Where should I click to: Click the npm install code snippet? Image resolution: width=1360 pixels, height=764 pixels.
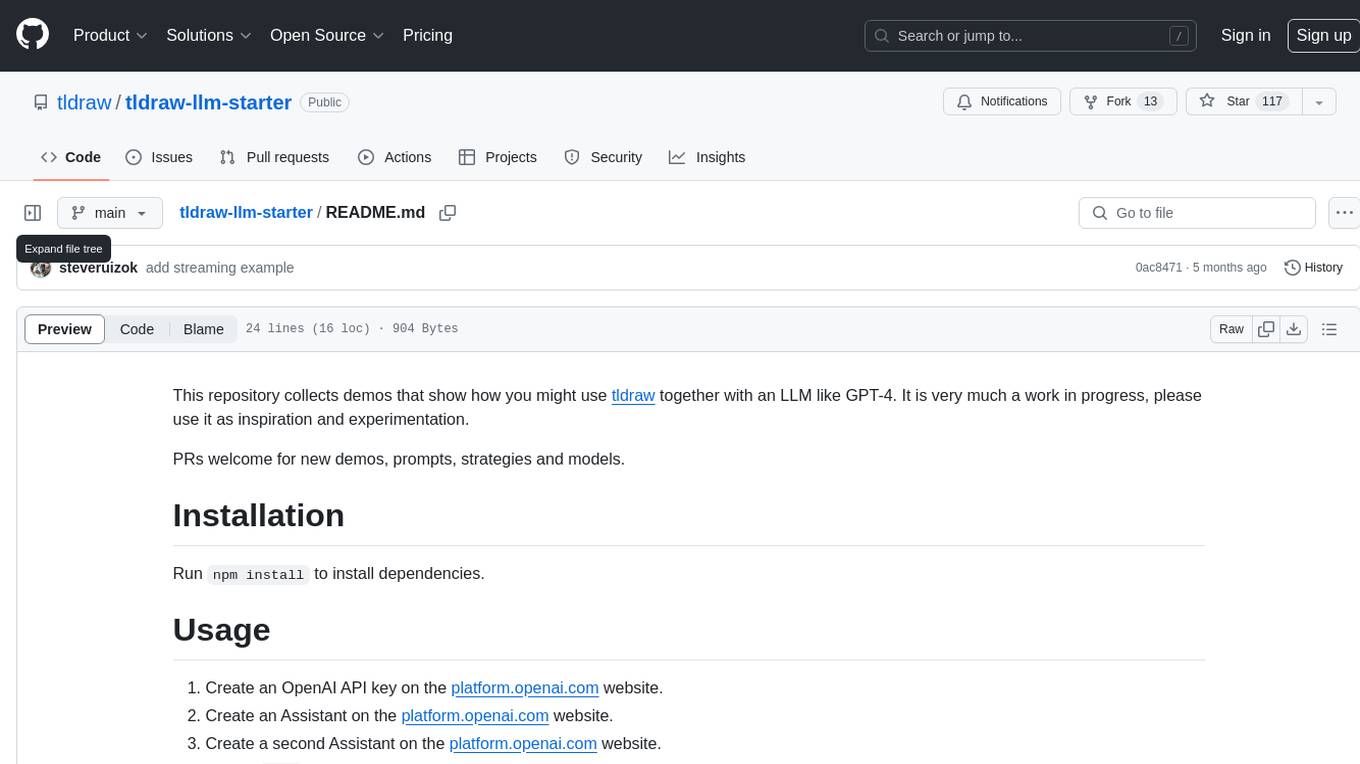[258, 574]
